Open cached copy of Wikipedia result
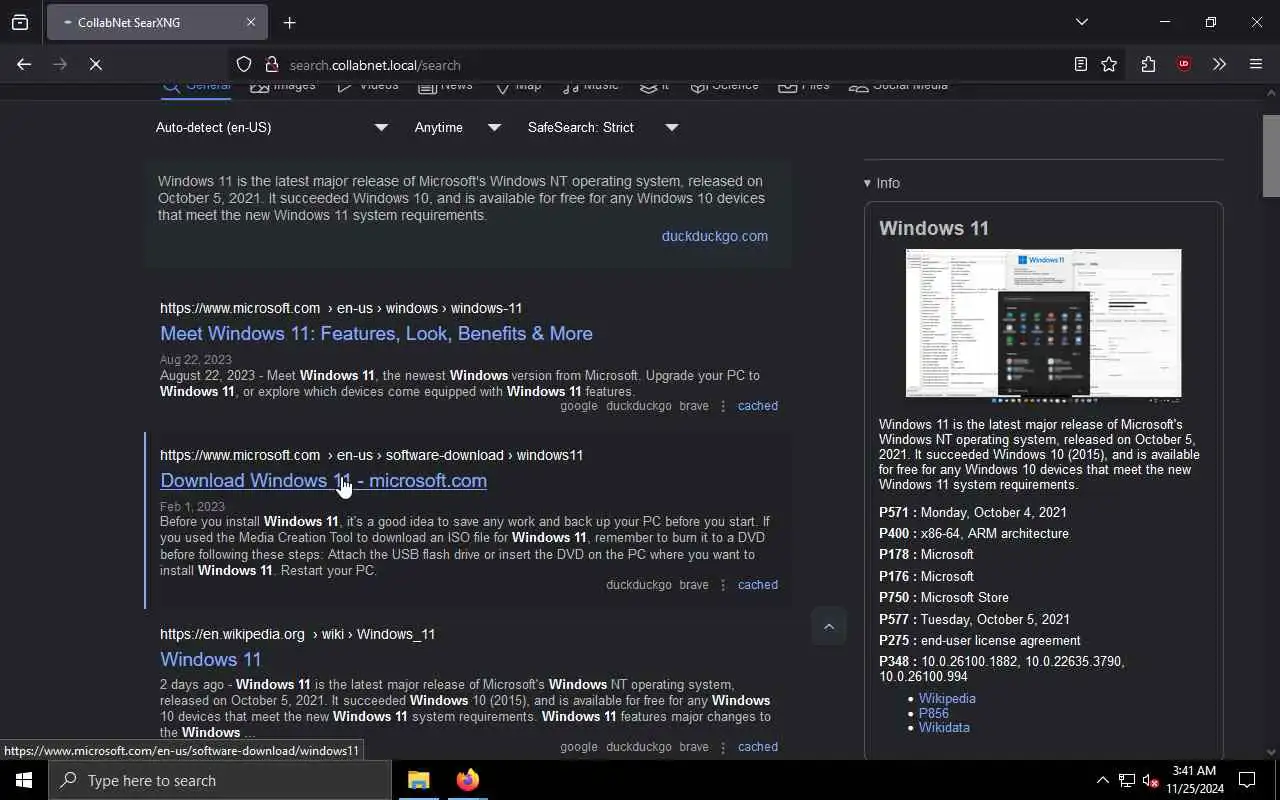Viewport: 1280px width, 800px height. pos(757,747)
